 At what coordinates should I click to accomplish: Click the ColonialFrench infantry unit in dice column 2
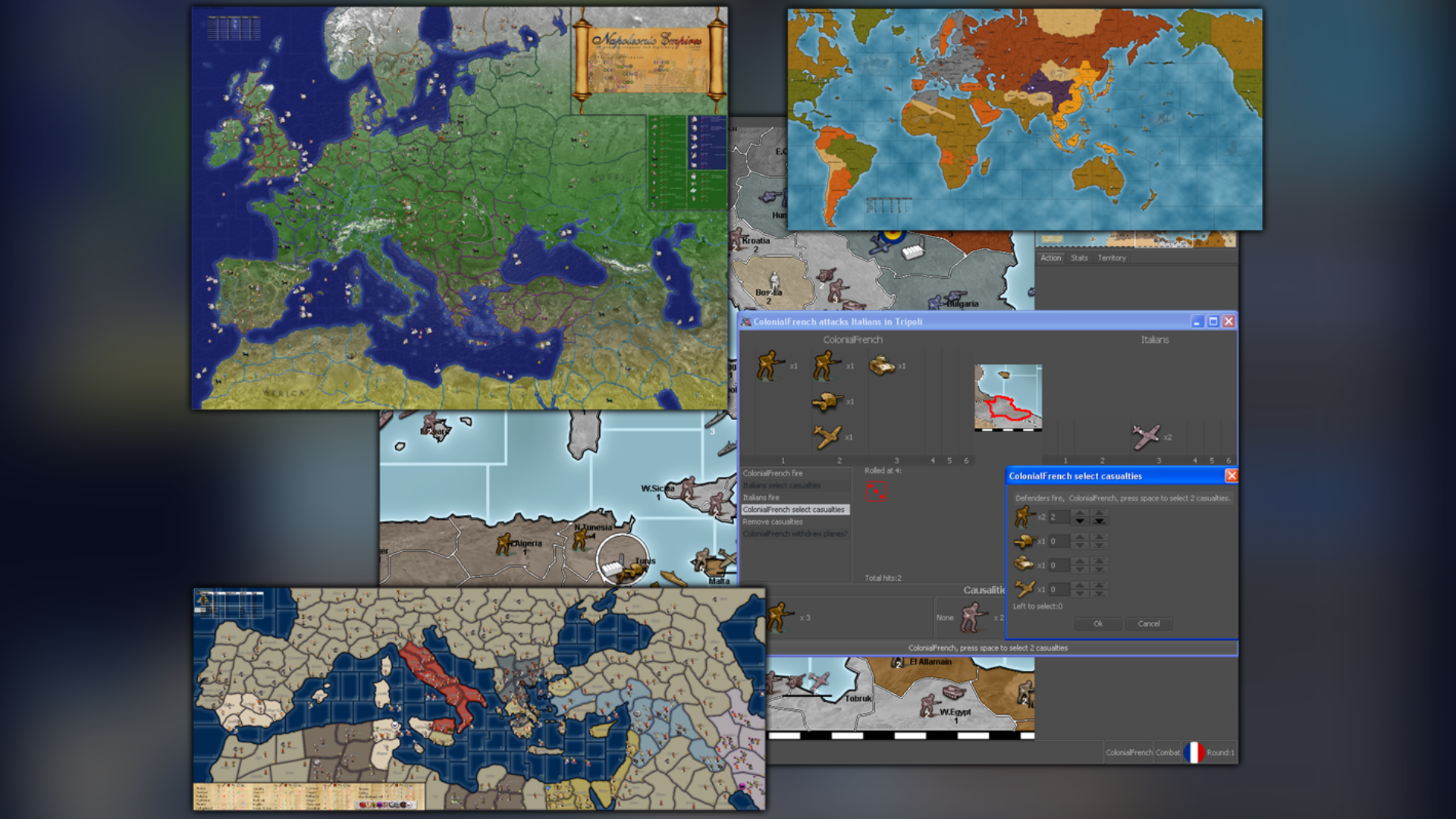(x=826, y=365)
